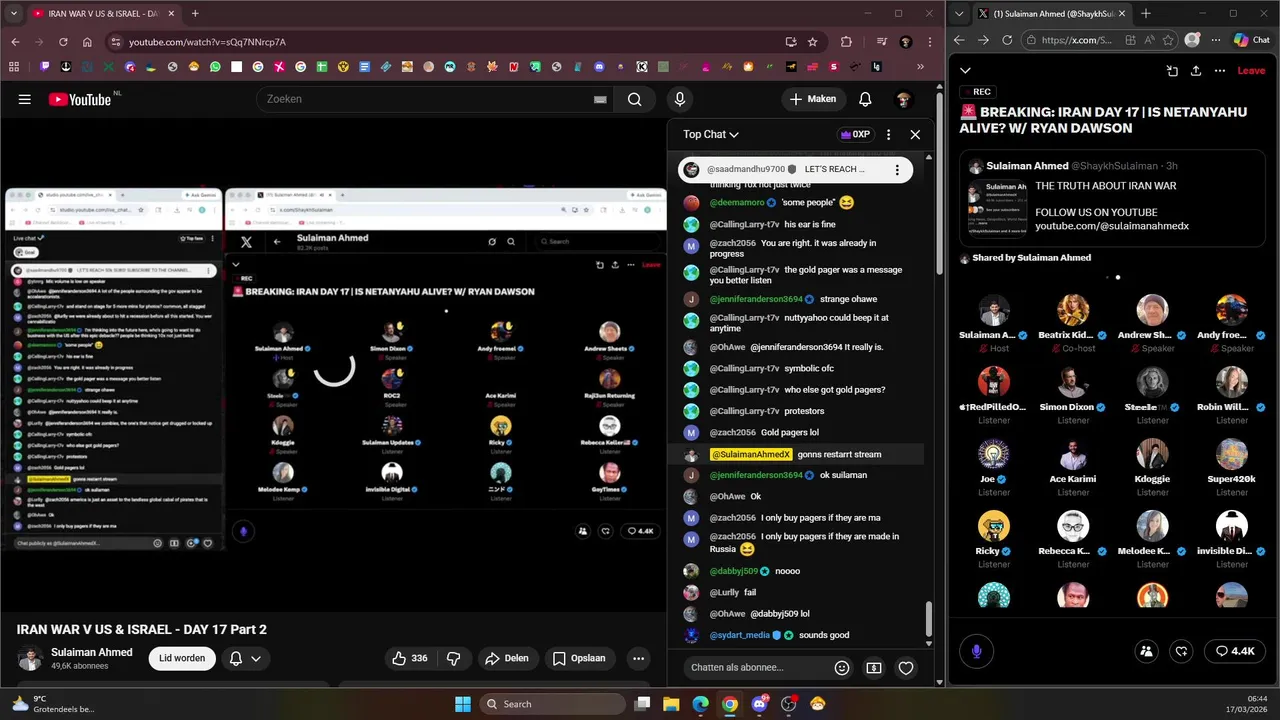This screenshot has width=1280, height=720.
Task: Open the X Space three-dot menu
Action: click(1220, 71)
